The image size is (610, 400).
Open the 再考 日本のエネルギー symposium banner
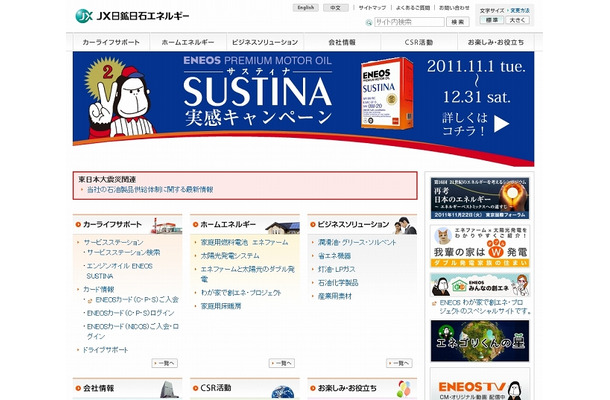480,198
